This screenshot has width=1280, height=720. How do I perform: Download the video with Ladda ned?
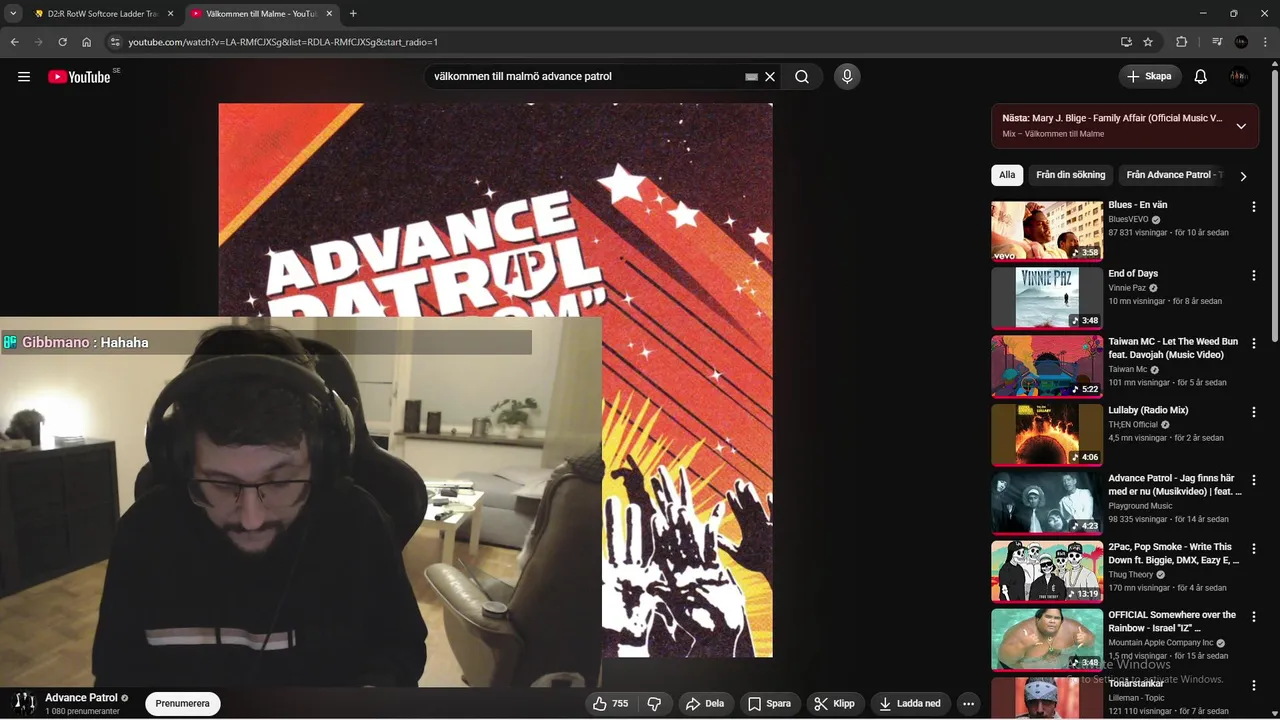pos(910,704)
